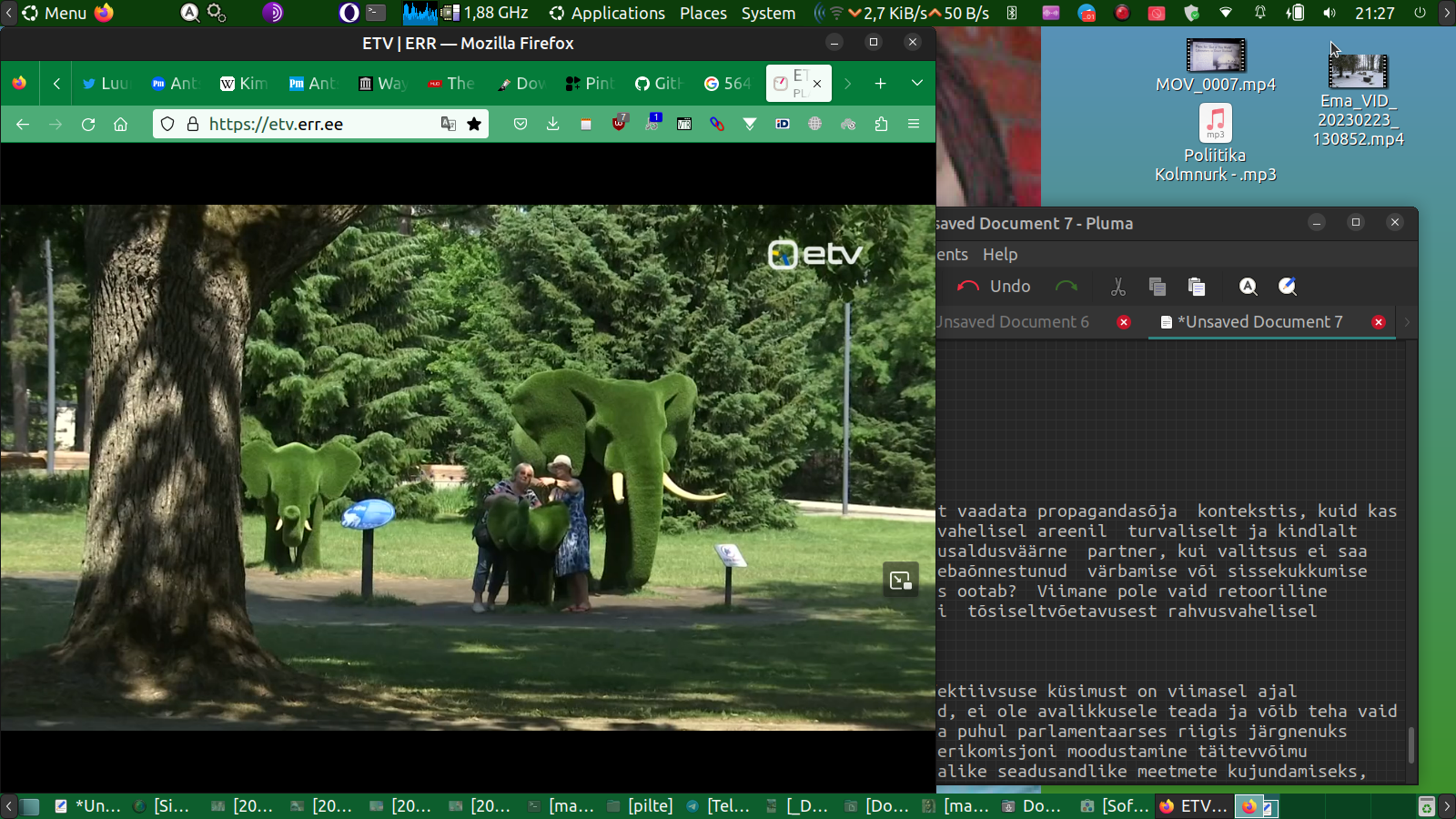Image resolution: width=1456 pixels, height=819 pixels.
Task: Click the translate page icon in address bar
Action: click(x=448, y=125)
